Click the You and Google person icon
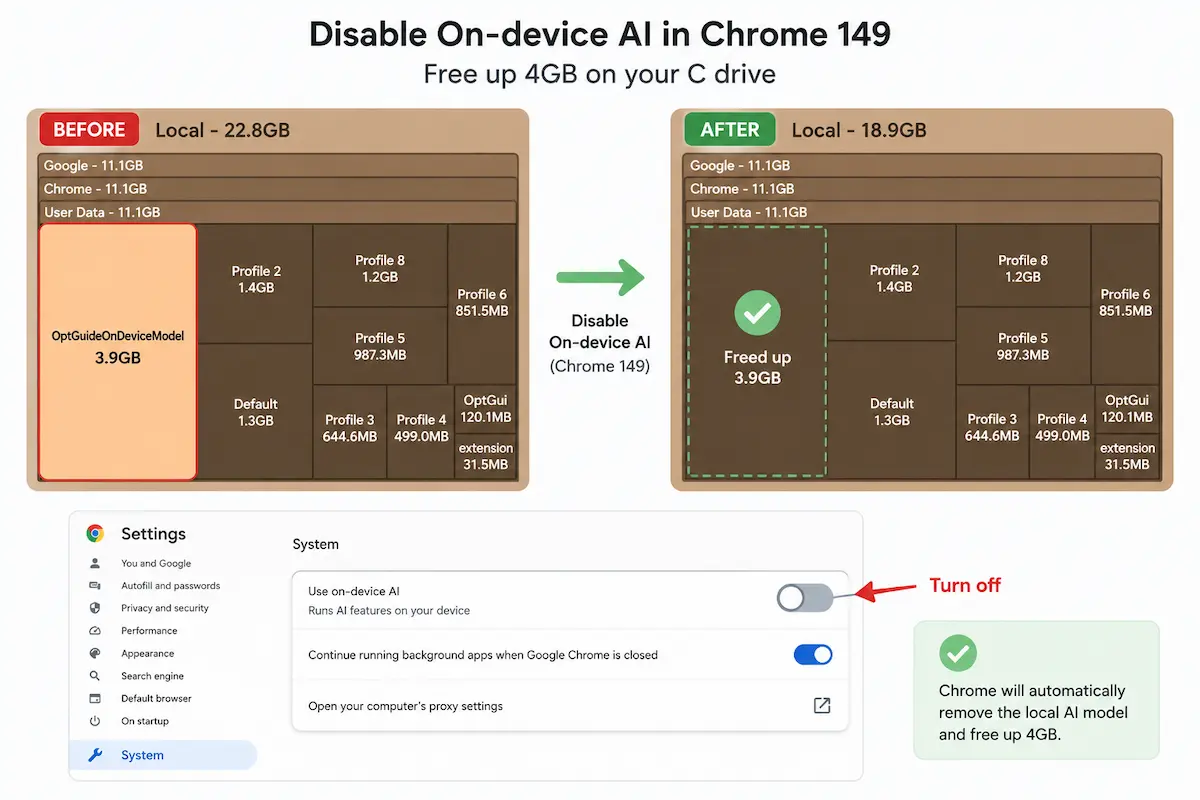 click(x=95, y=563)
